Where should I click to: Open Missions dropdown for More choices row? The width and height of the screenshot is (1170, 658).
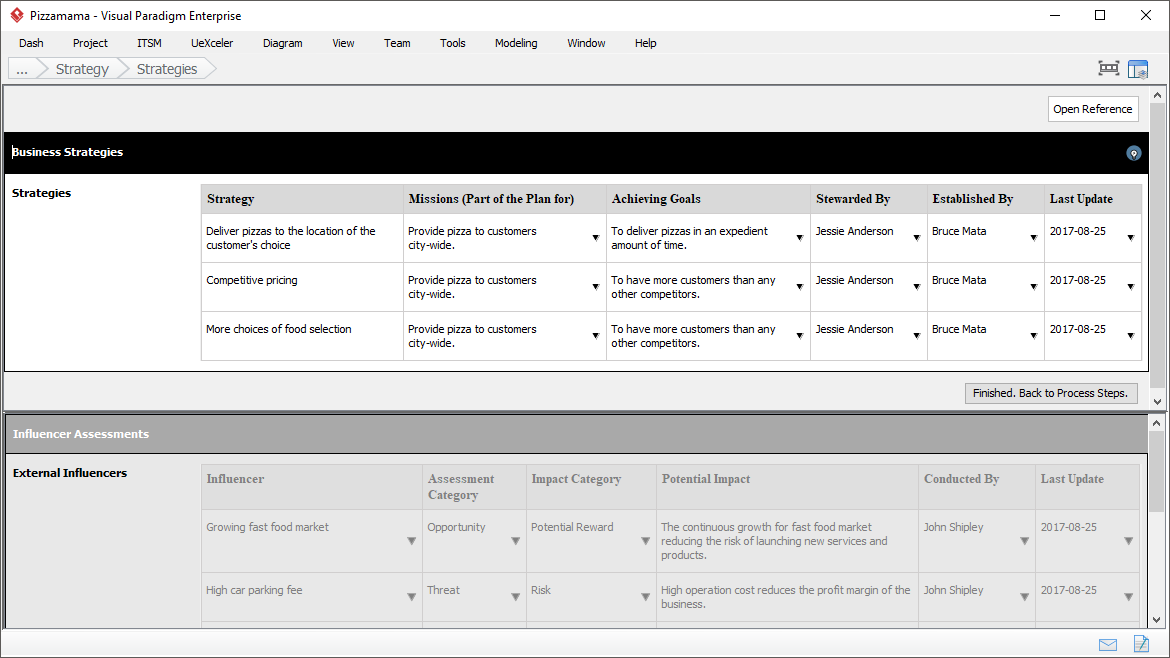[x=595, y=336]
